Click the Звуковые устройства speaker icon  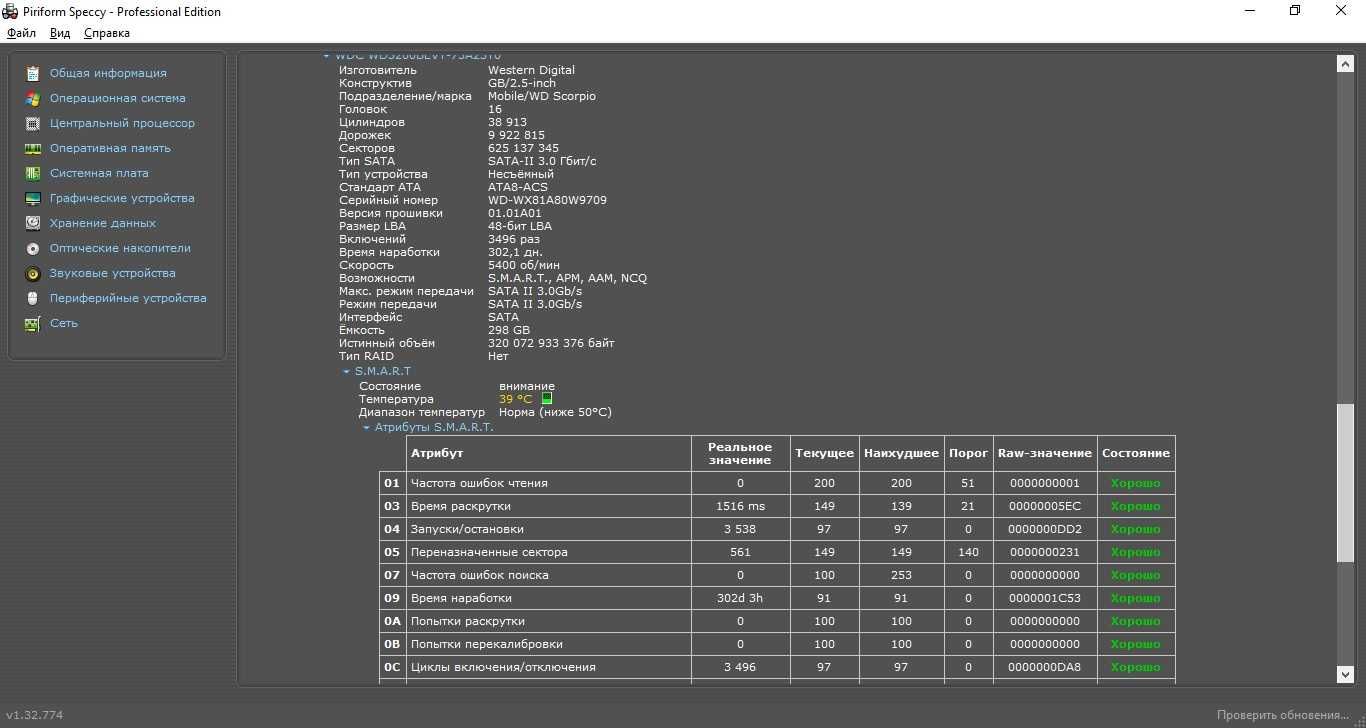point(33,273)
